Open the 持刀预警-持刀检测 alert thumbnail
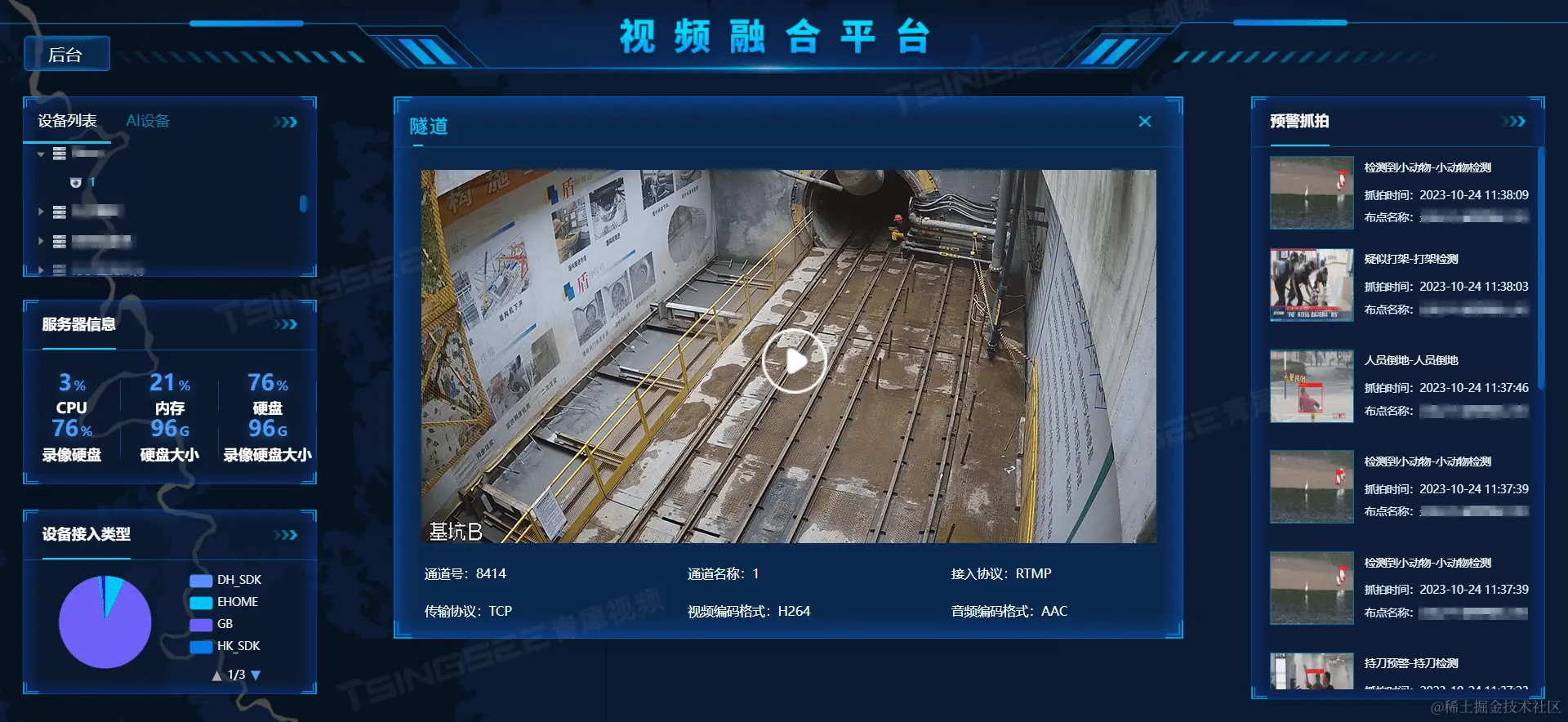 click(1312, 671)
